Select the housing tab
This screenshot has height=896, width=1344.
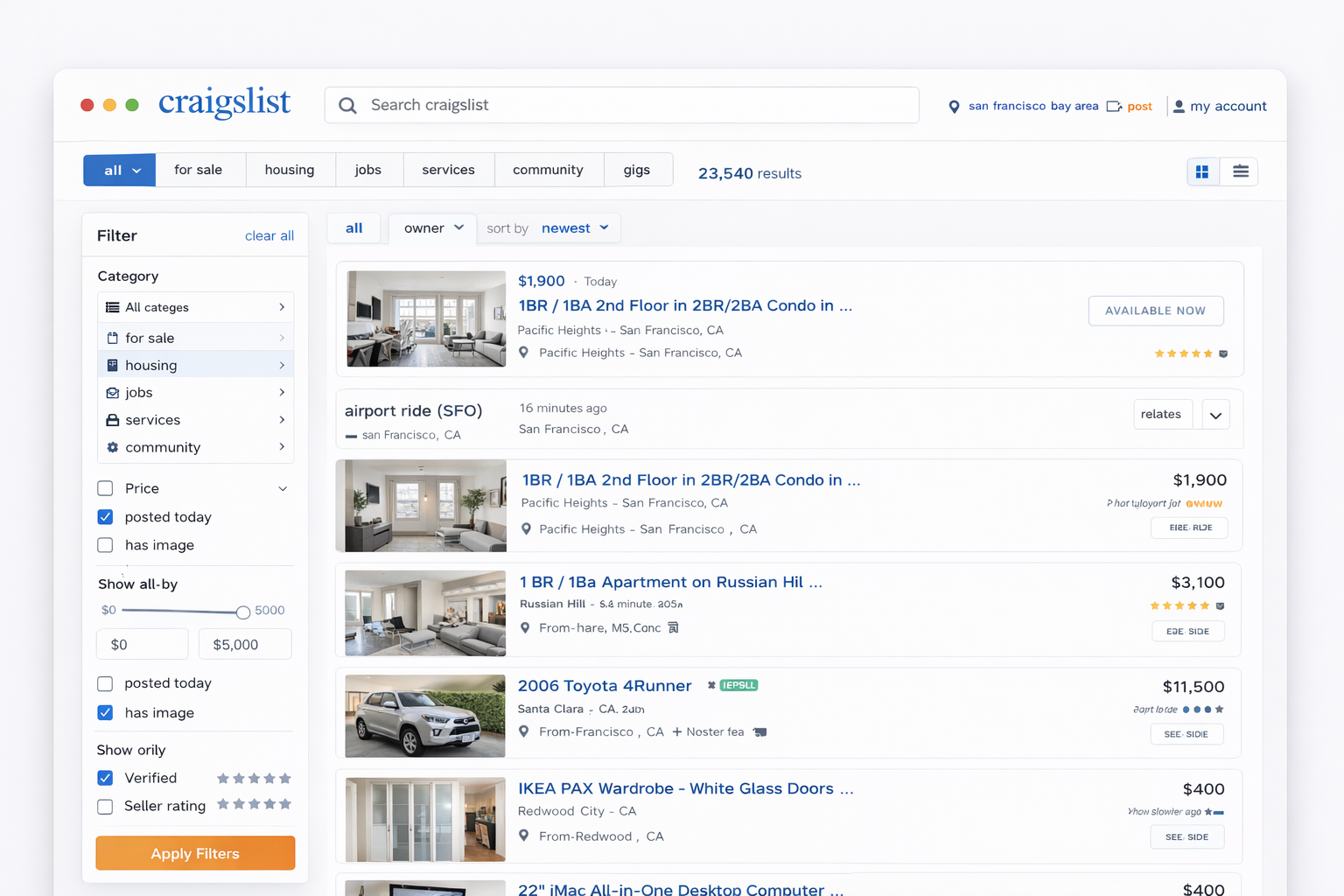(x=290, y=170)
